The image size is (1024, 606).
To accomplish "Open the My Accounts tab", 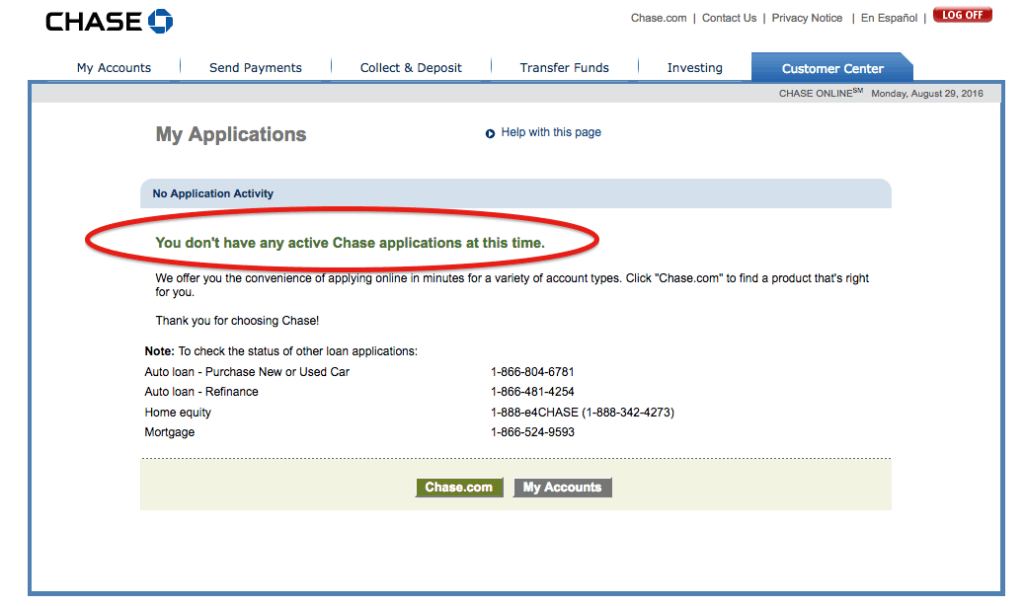I will click(x=114, y=67).
